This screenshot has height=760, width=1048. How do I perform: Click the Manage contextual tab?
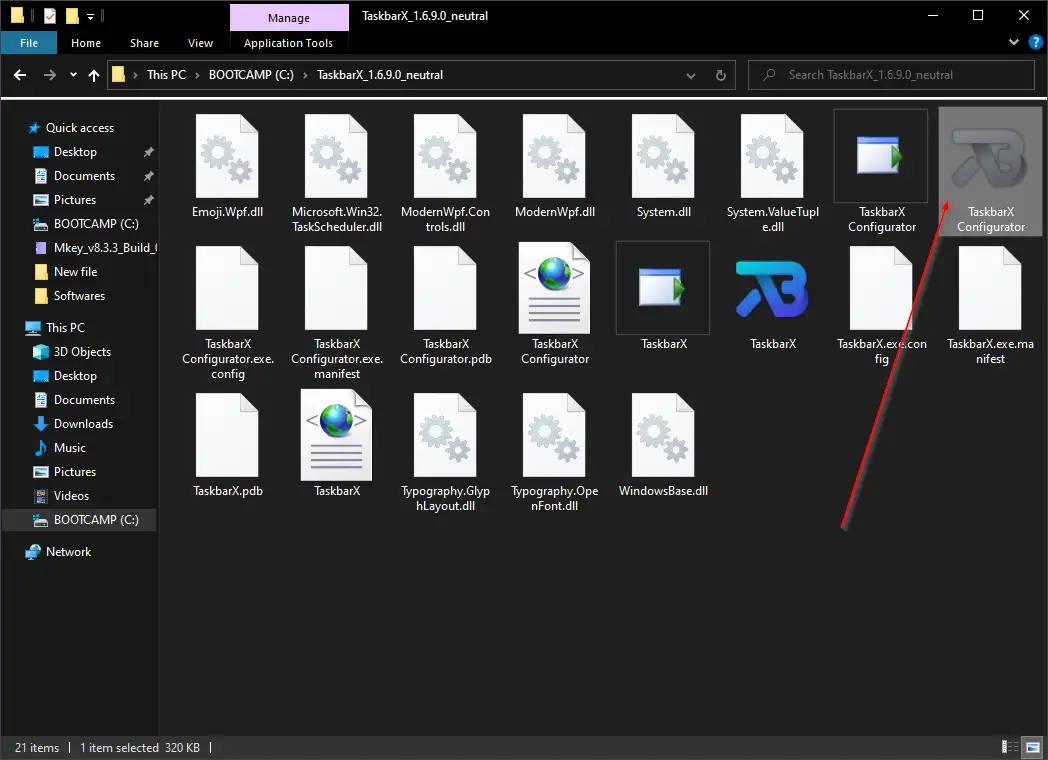pos(289,17)
